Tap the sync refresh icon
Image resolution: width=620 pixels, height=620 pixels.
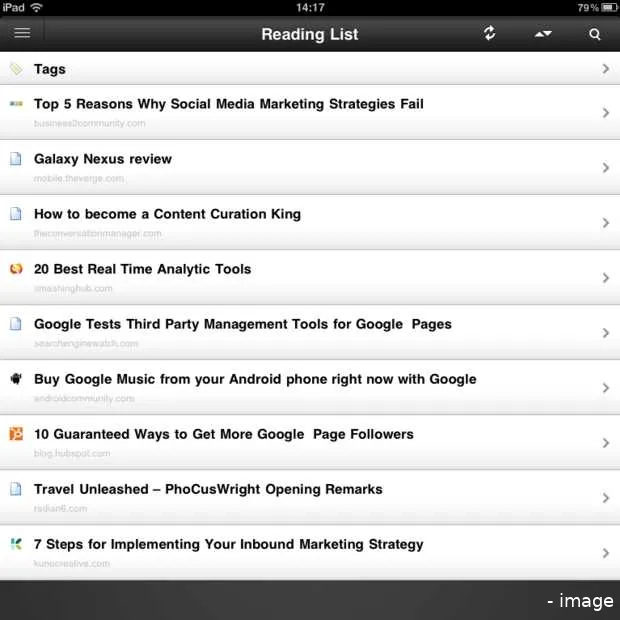[x=489, y=33]
